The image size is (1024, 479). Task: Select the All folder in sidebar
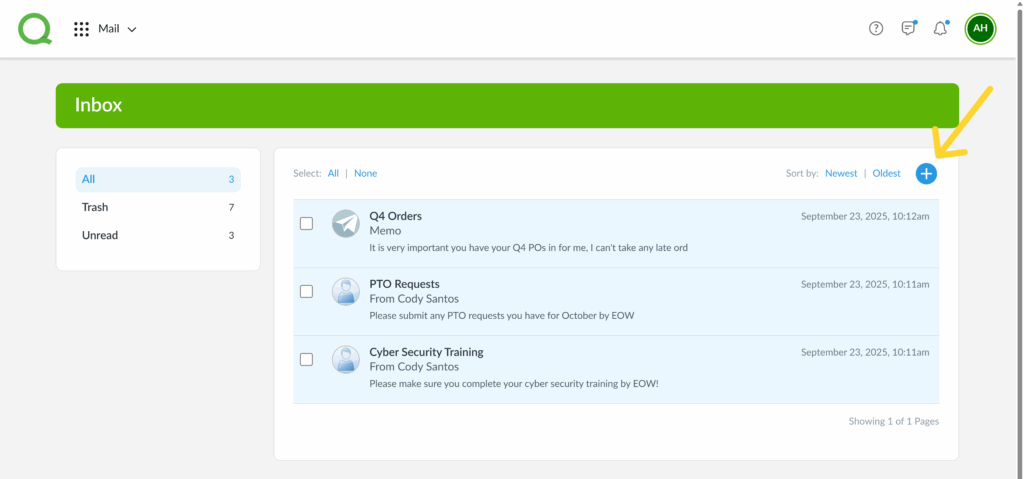pos(158,180)
